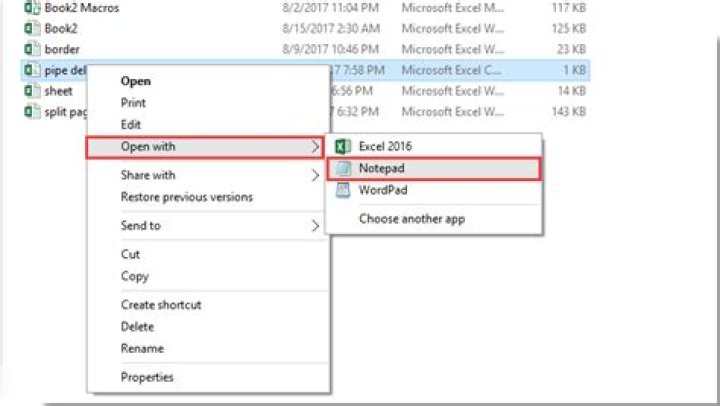Click the sheet Excel file icon
The width and height of the screenshot is (720, 406).
(32, 90)
